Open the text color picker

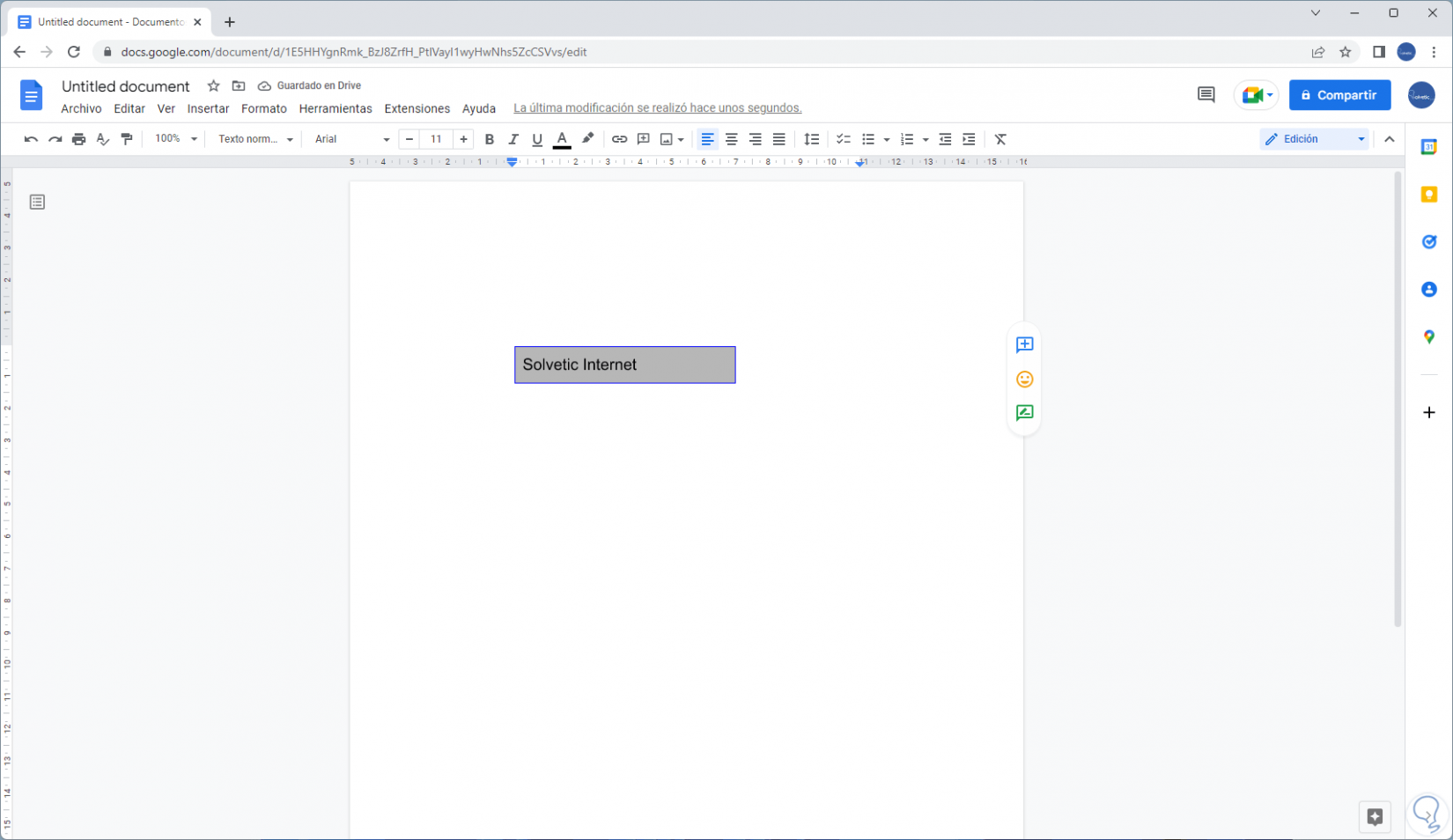[562, 139]
